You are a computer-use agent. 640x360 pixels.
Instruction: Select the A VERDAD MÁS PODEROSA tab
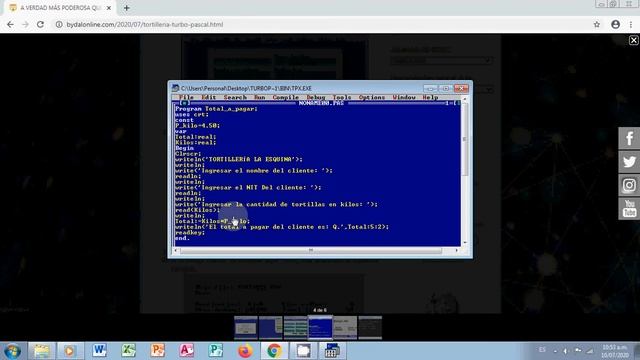[60, 8]
